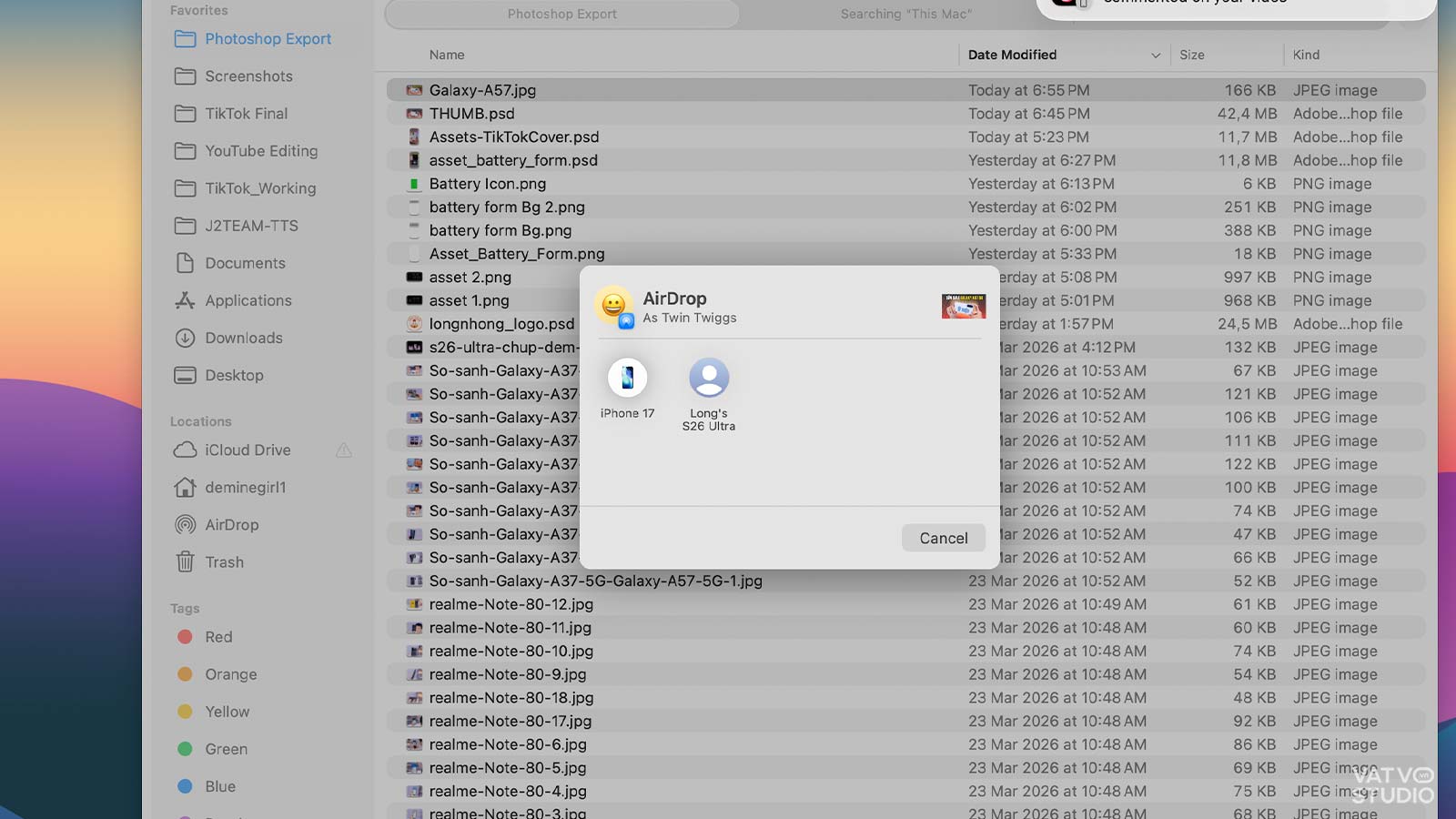
Task: Open AirDrop in the sidebar
Action: [x=231, y=525]
